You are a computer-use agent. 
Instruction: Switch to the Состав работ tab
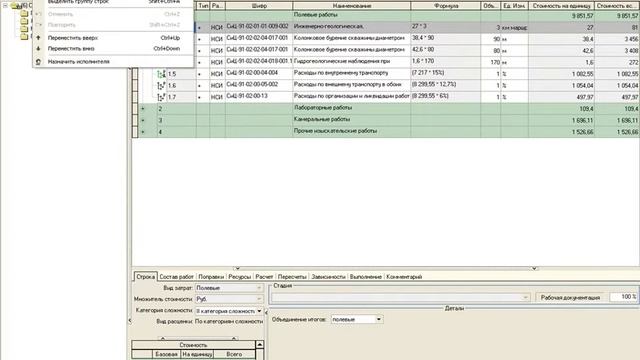[176, 277]
